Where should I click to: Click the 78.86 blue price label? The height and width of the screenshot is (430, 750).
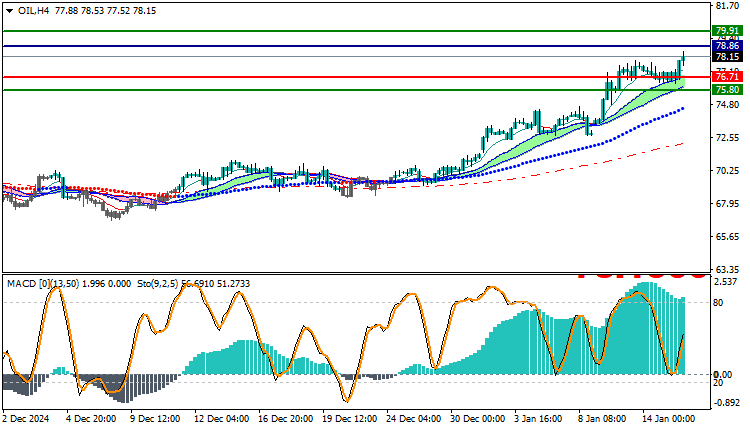click(727, 46)
